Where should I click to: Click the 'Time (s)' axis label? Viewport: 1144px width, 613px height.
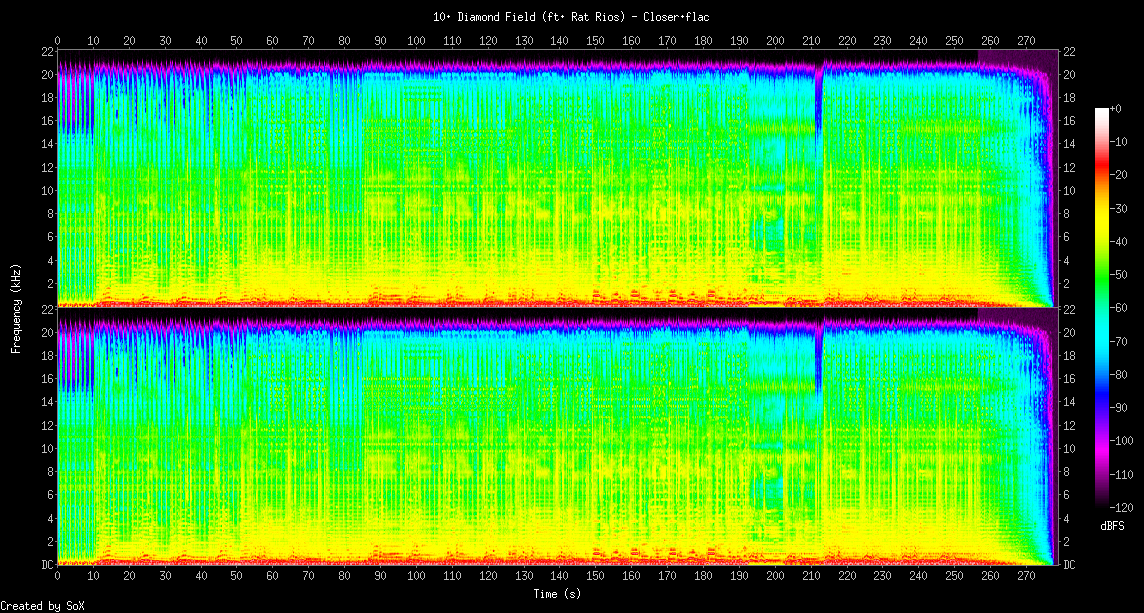[555, 593]
